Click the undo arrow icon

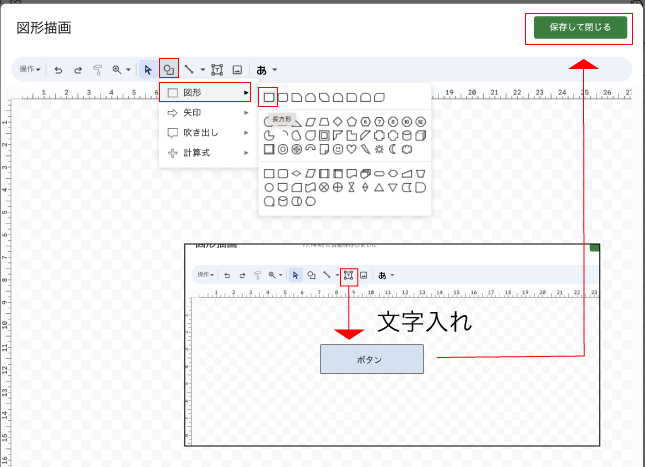(x=59, y=70)
